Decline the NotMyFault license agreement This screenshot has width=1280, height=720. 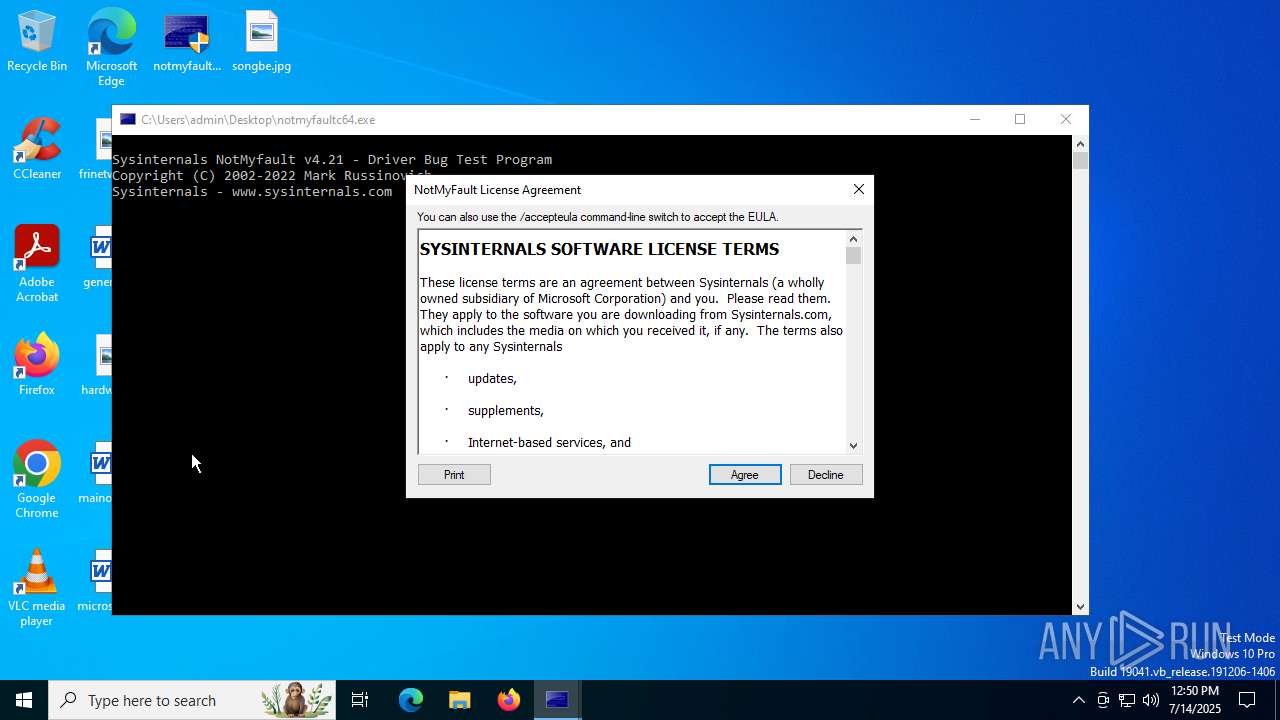[x=826, y=475]
